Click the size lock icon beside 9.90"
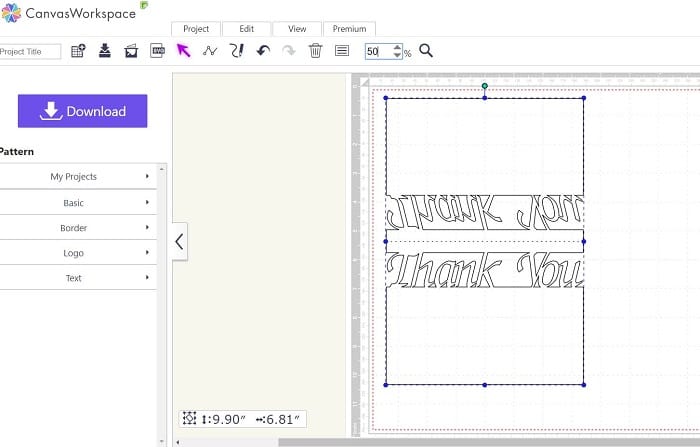This screenshot has width=700, height=447. pyautogui.click(x=189, y=418)
